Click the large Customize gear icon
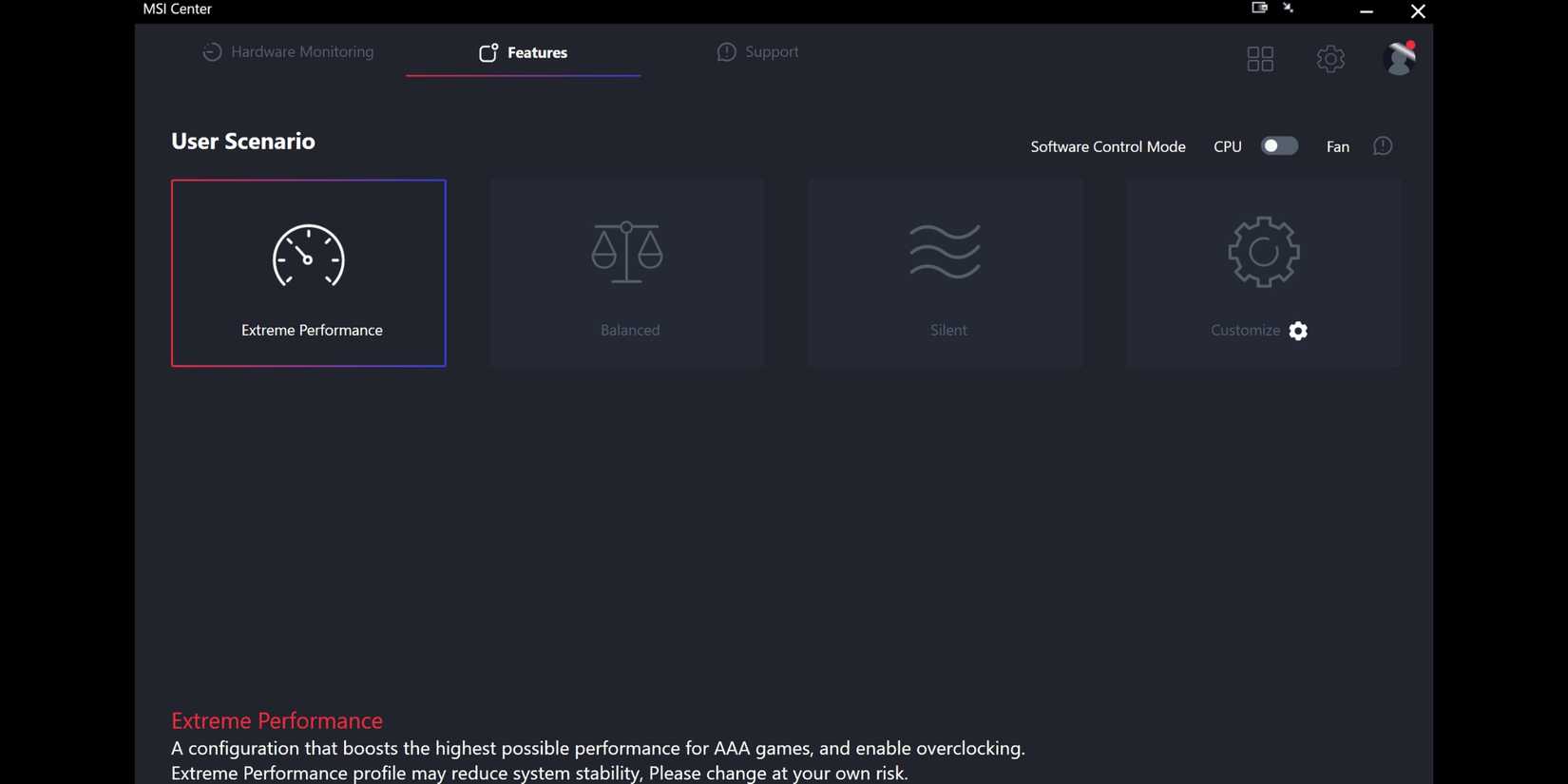The height and width of the screenshot is (784, 1568). [x=1263, y=252]
